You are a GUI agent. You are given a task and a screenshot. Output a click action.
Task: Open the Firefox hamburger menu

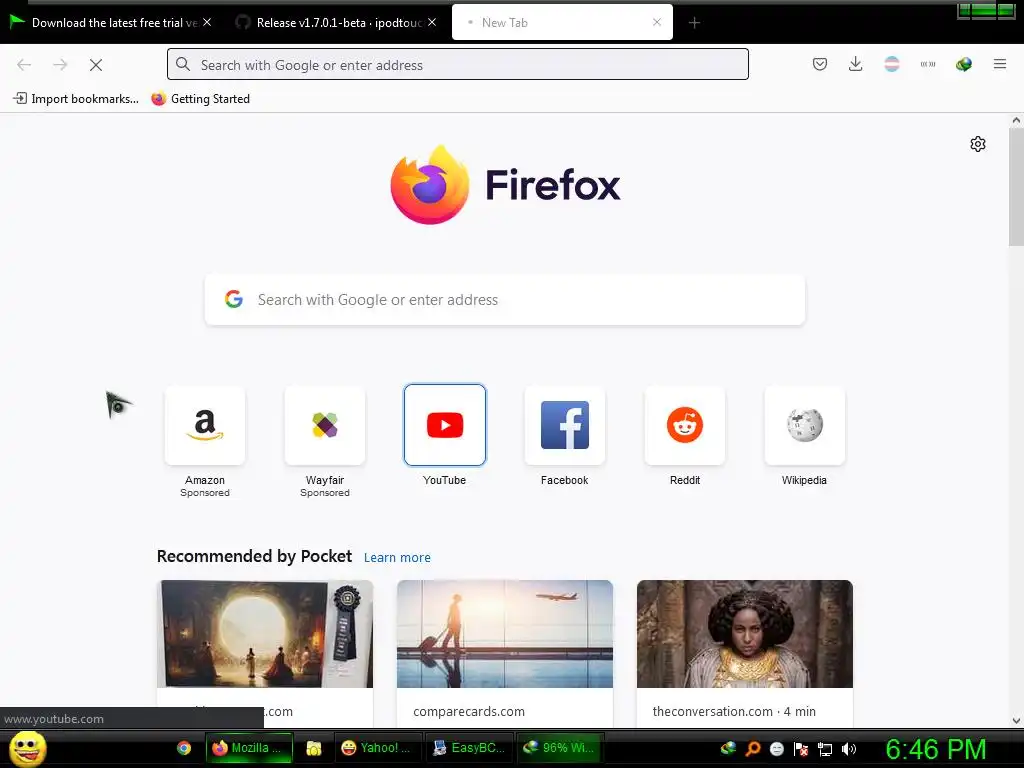[x=999, y=64]
